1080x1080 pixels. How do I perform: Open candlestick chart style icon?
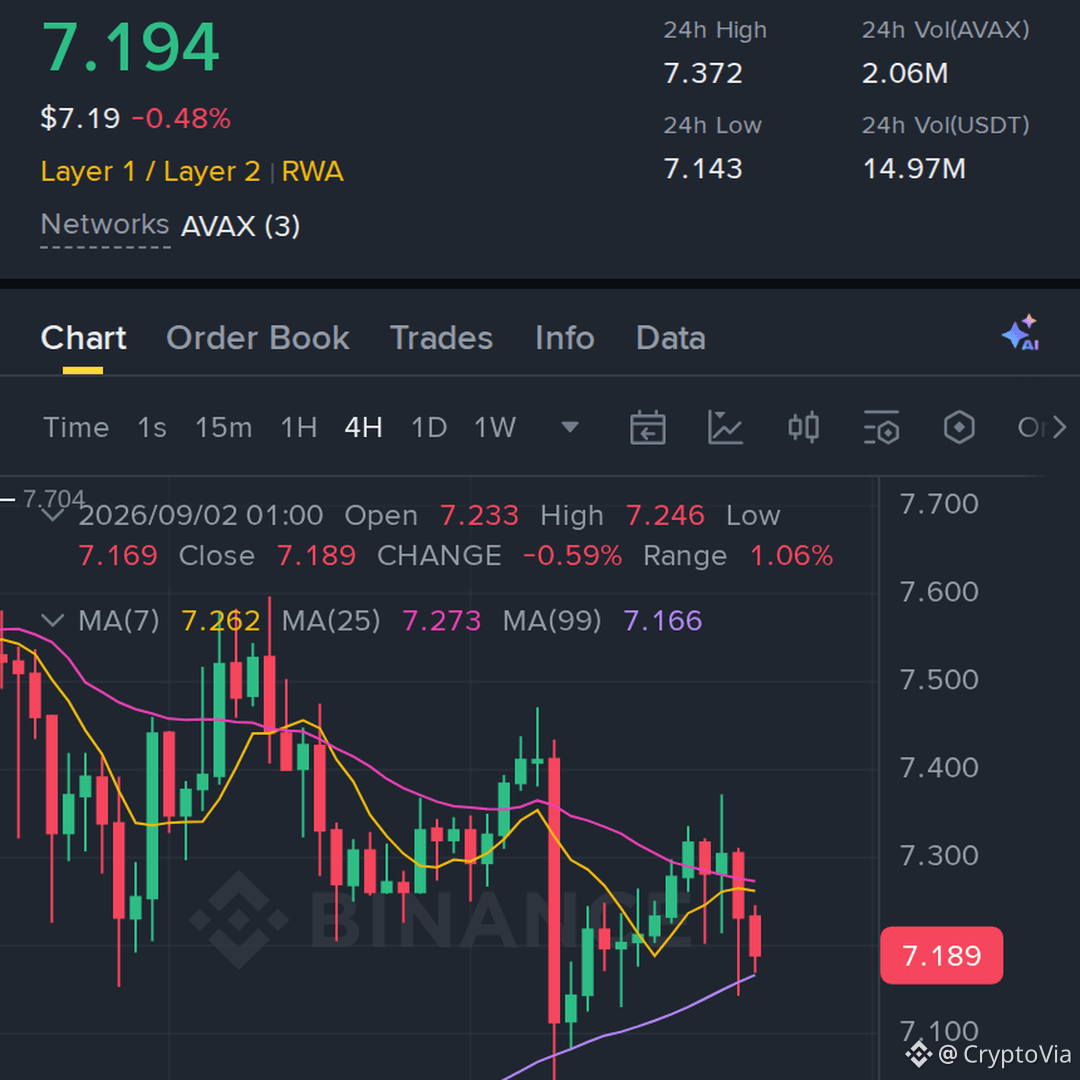[803, 428]
